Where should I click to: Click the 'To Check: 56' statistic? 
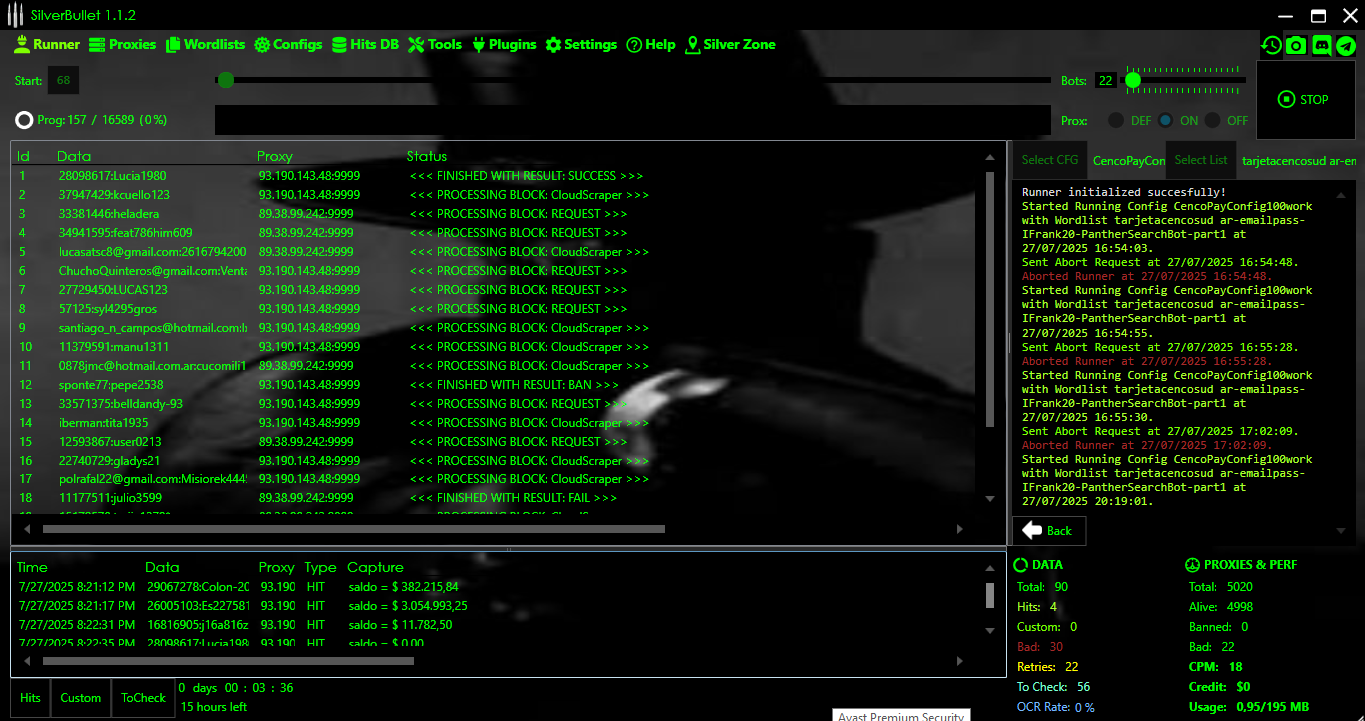(x=1053, y=687)
